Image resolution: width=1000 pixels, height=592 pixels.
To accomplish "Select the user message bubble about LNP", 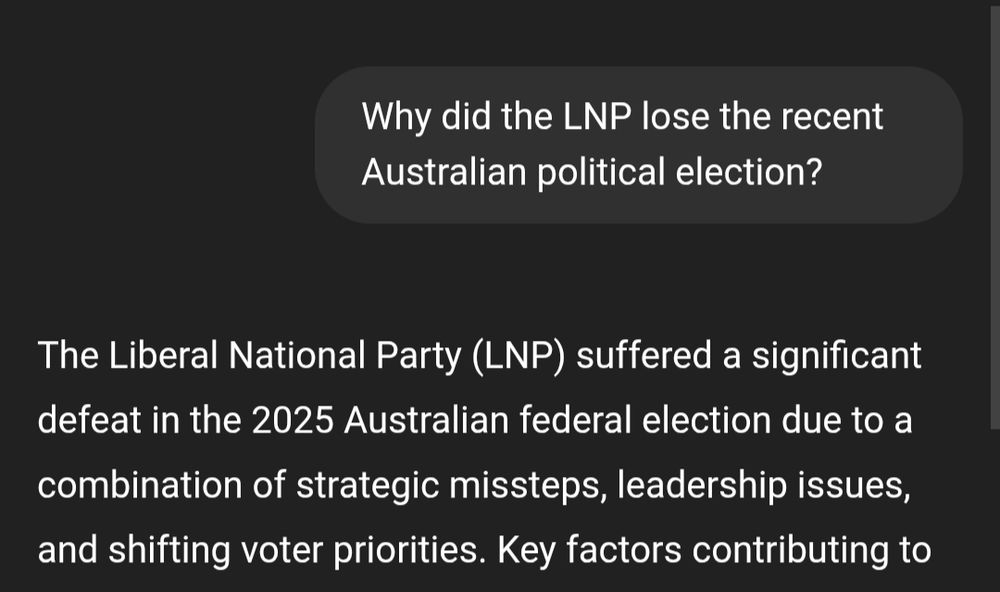I will 638,145.
